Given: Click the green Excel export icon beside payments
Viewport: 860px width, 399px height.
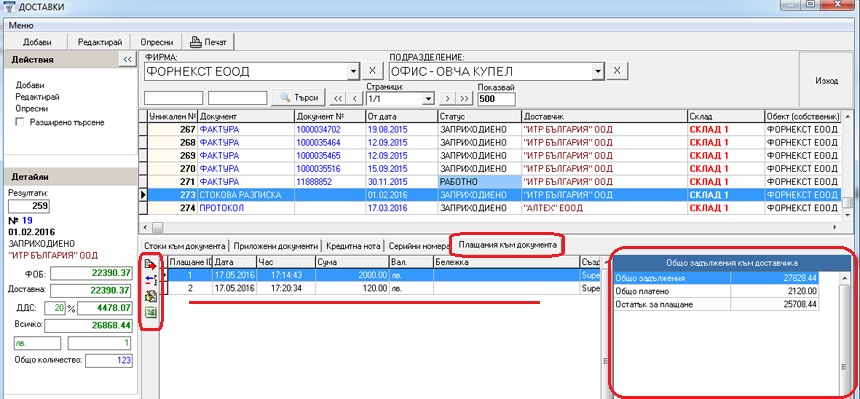Looking at the screenshot, I should click(150, 313).
